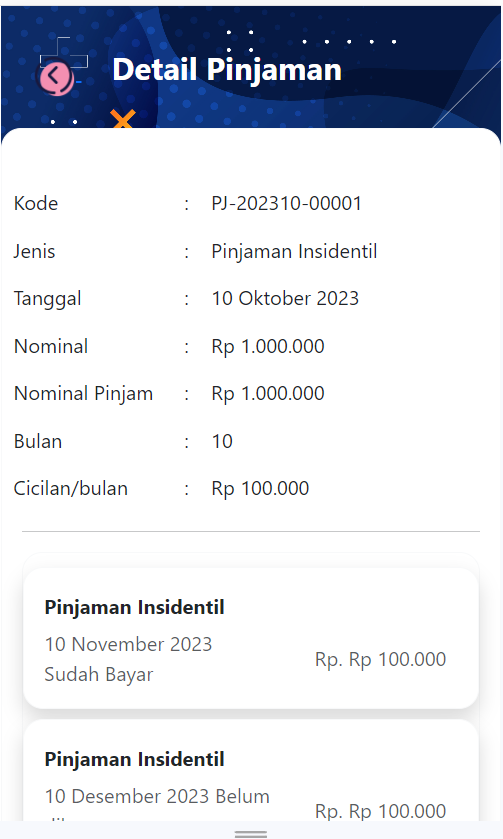Click the 10 Desember 2023 Belum text
Viewport: 503px width, 839px height.
point(157,796)
